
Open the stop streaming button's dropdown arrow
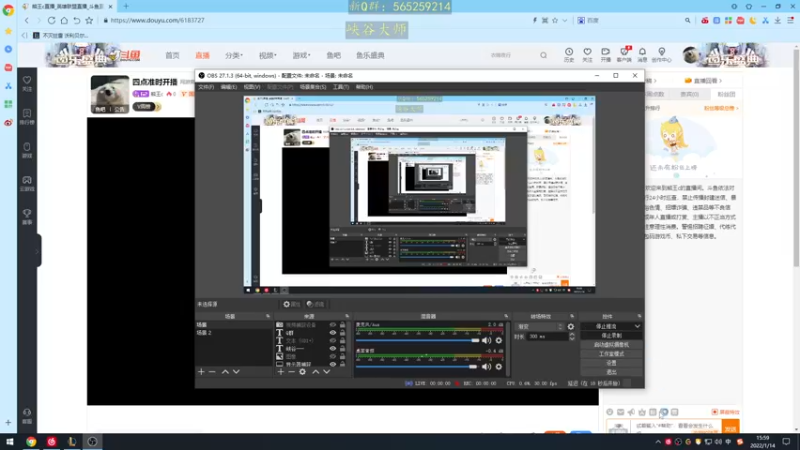[637, 327]
